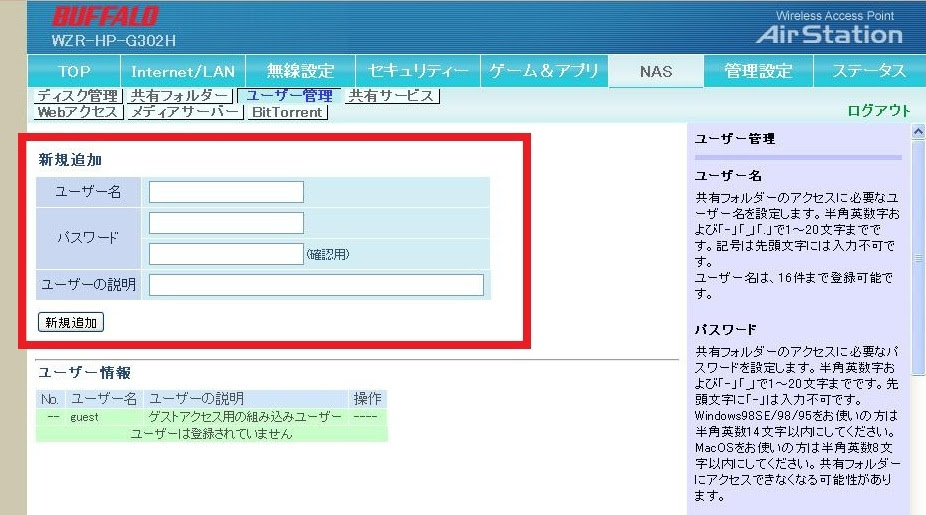Click the AirStation logo
926x515 pixels.
click(830, 34)
